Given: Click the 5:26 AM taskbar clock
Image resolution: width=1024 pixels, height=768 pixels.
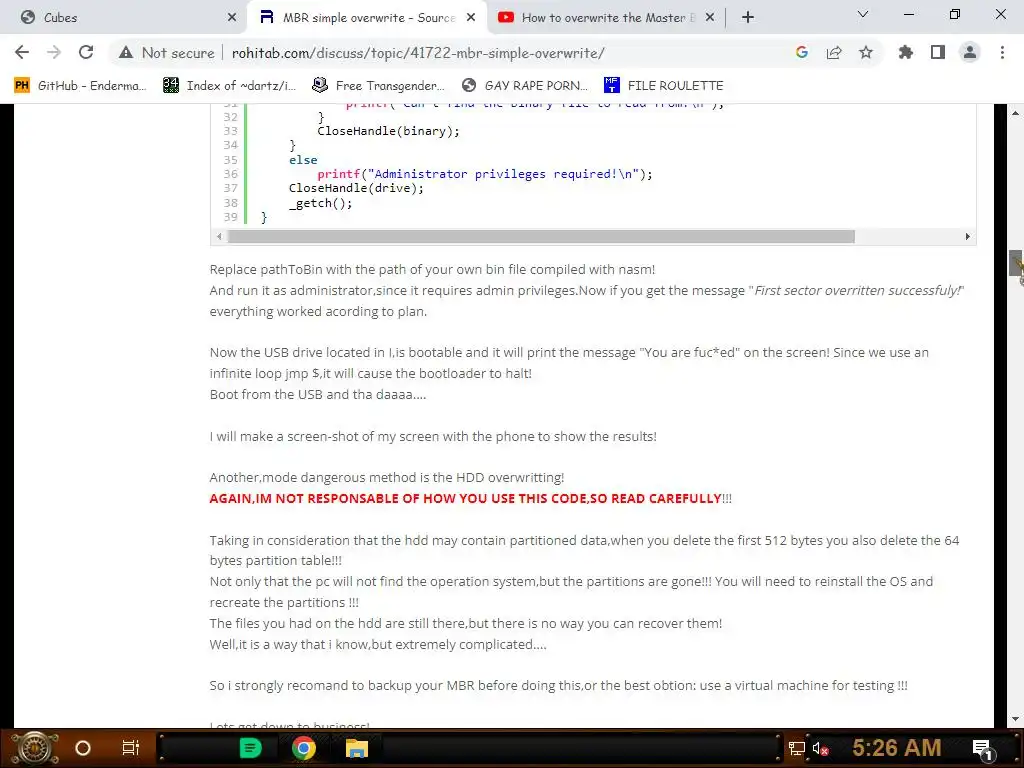Looking at the screenshot, I should coord(897,747).
